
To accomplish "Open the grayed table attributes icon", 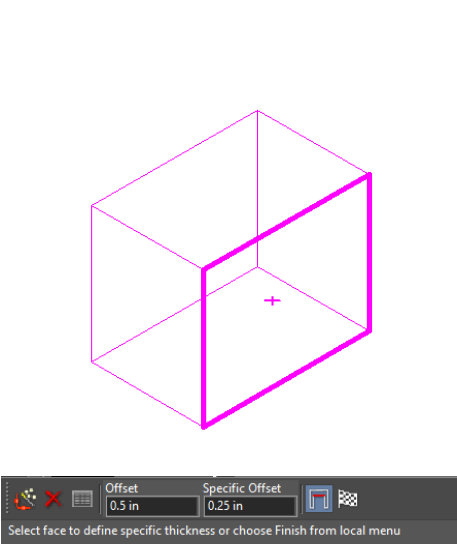I will pos(82,499).
